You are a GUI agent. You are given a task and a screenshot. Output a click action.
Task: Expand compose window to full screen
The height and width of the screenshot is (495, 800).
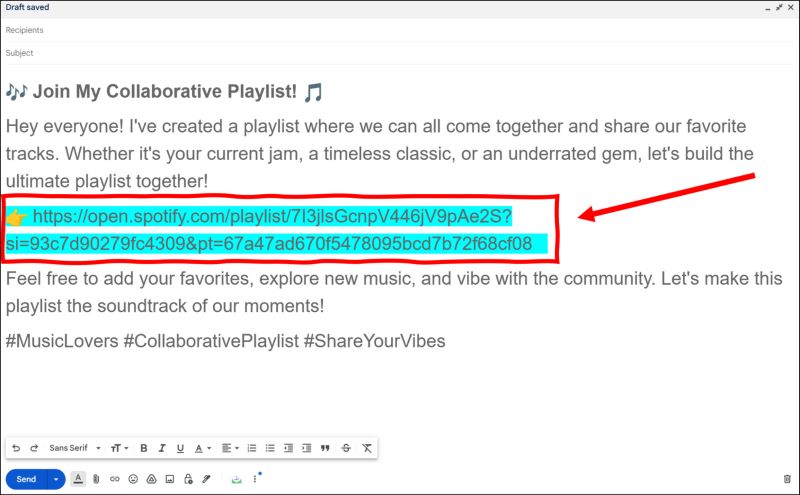[x=779, y=7]
